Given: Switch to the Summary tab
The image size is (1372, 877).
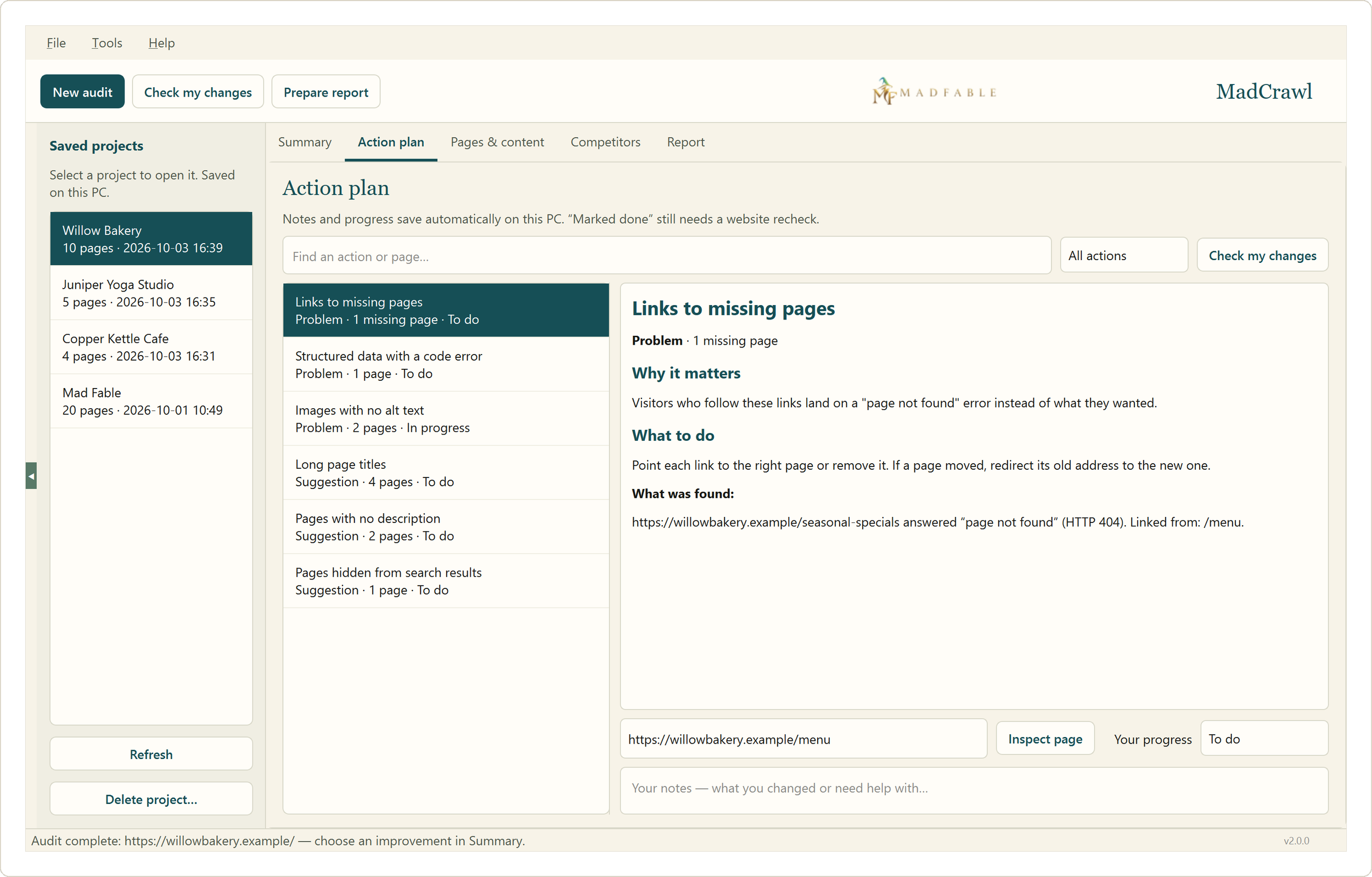Looking at the screenshot, I should pos(305,142).
